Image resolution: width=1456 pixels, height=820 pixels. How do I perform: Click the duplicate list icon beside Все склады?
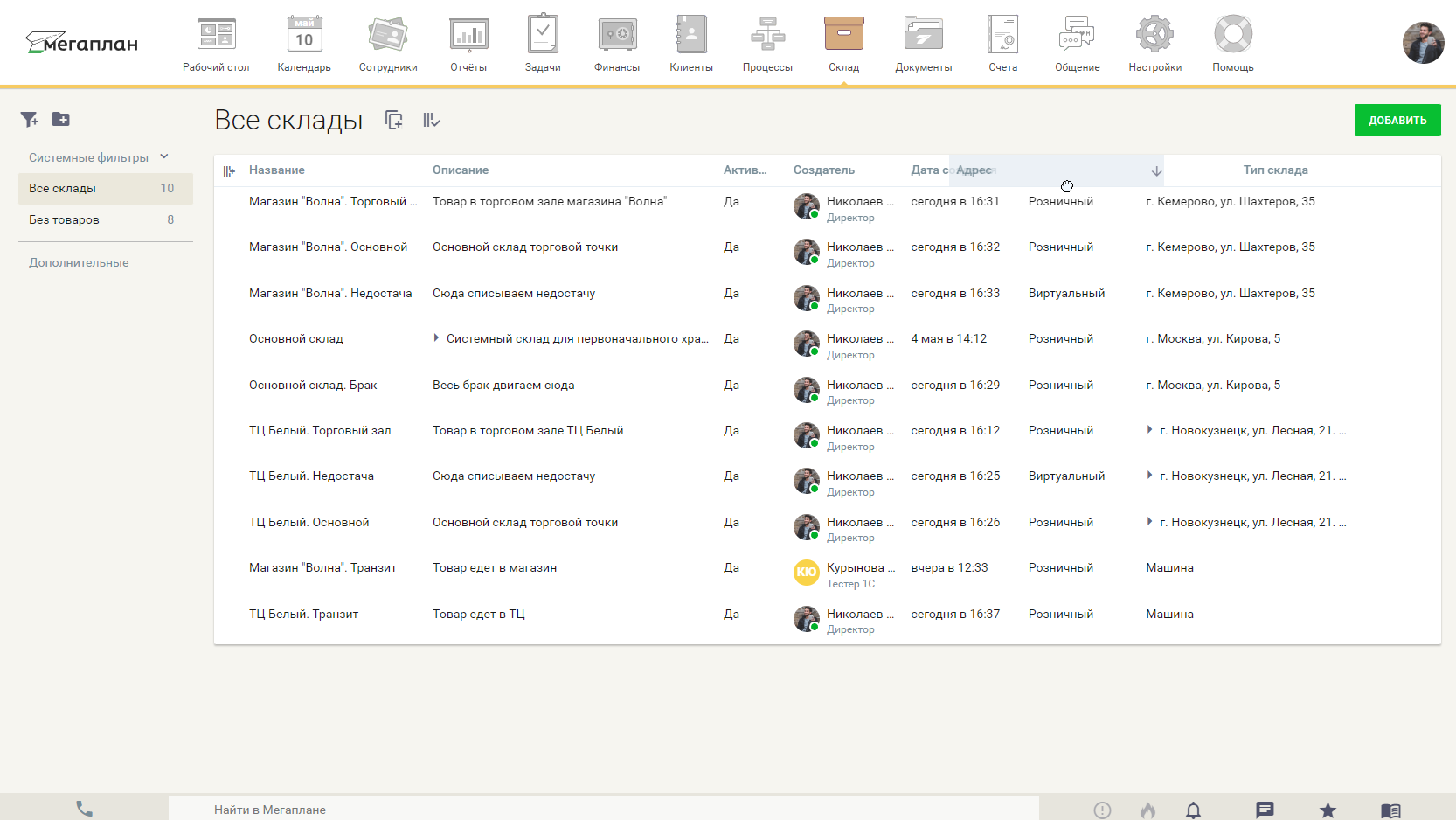point(393,120)
